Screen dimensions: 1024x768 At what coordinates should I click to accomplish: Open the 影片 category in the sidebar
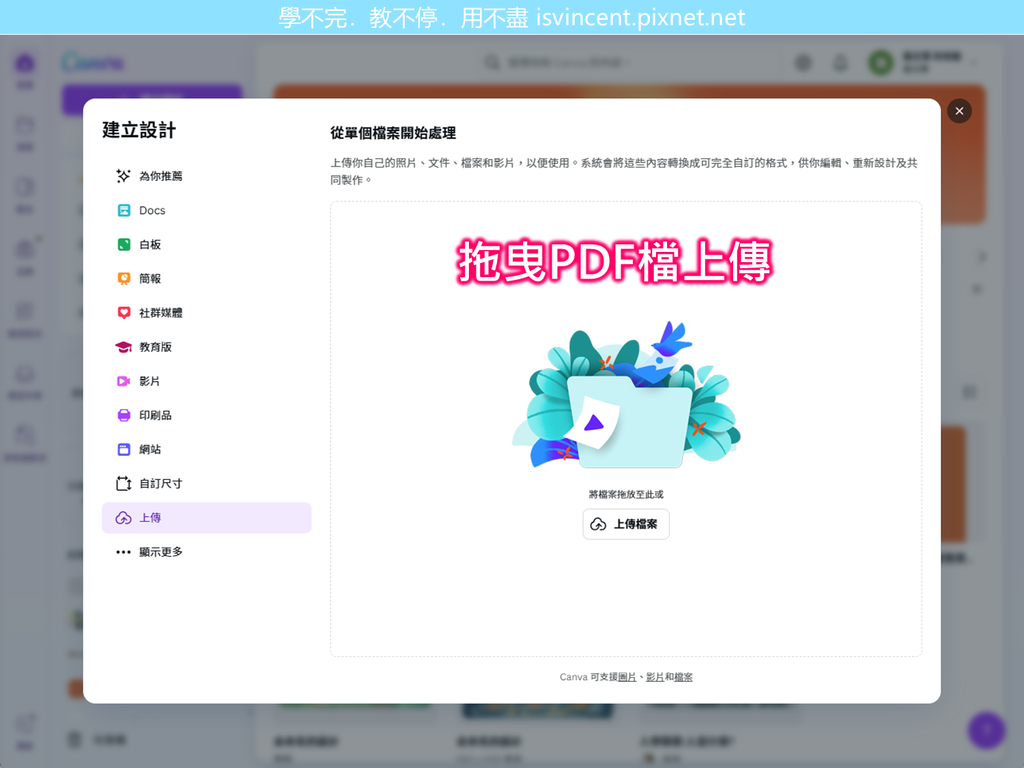point(206,381)
